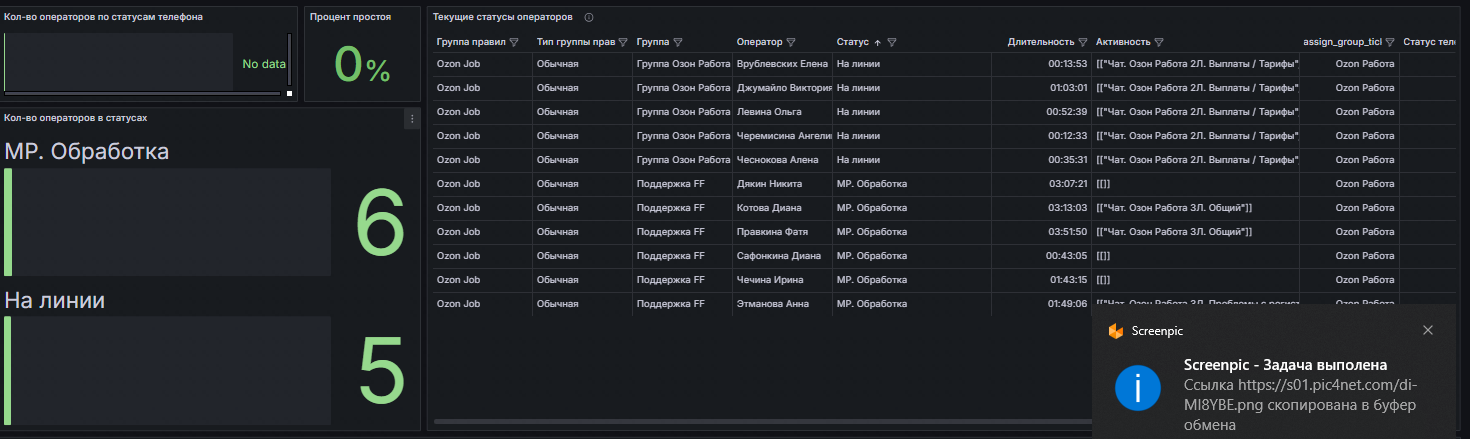Viewport: 1470px width, 439px height.
Task: Click the МР. Обработка stat label
Action: (x=87, y=152)
